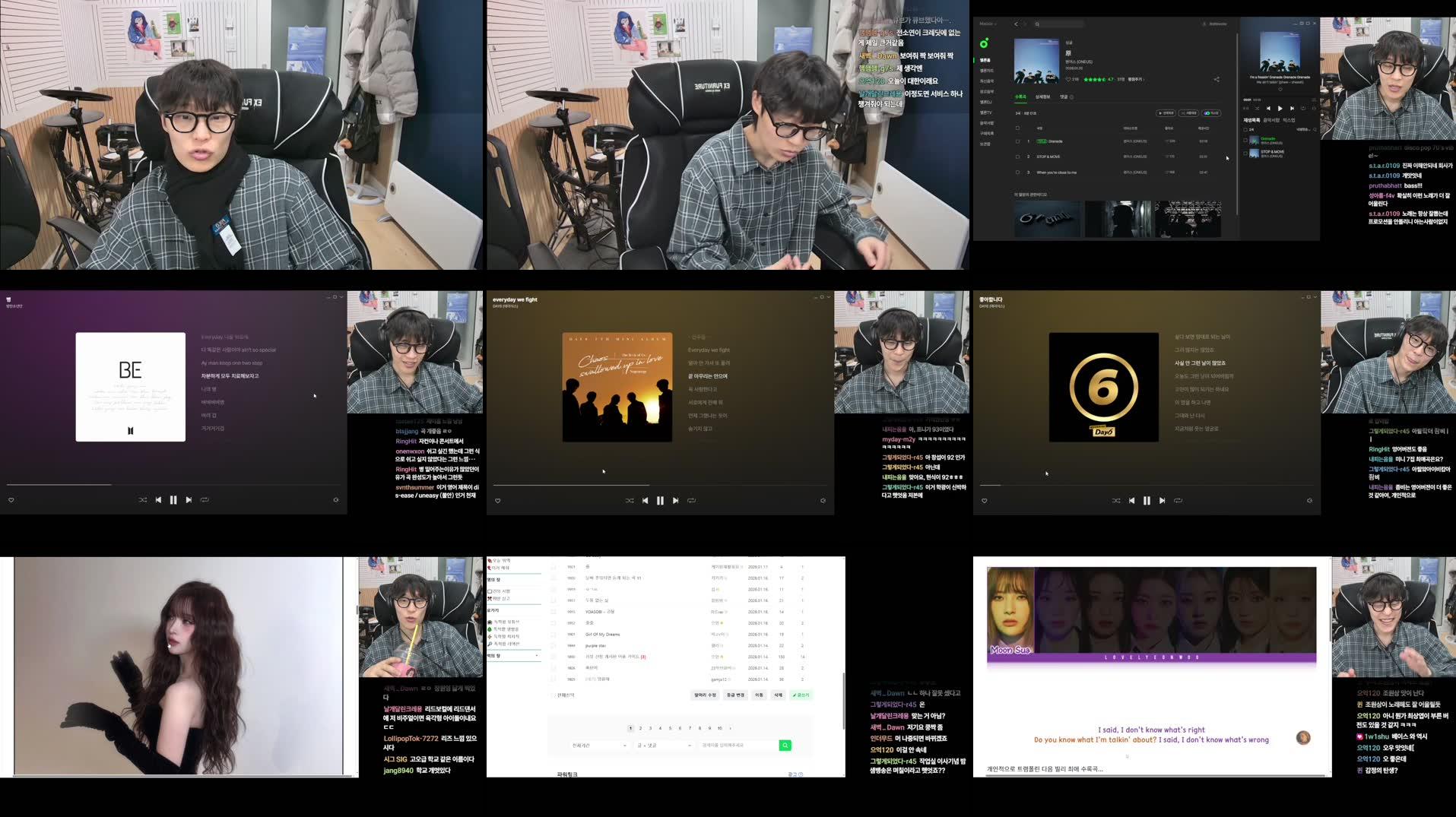
Task: Click the 전체듣기 play-all button
Action: 1166,113
